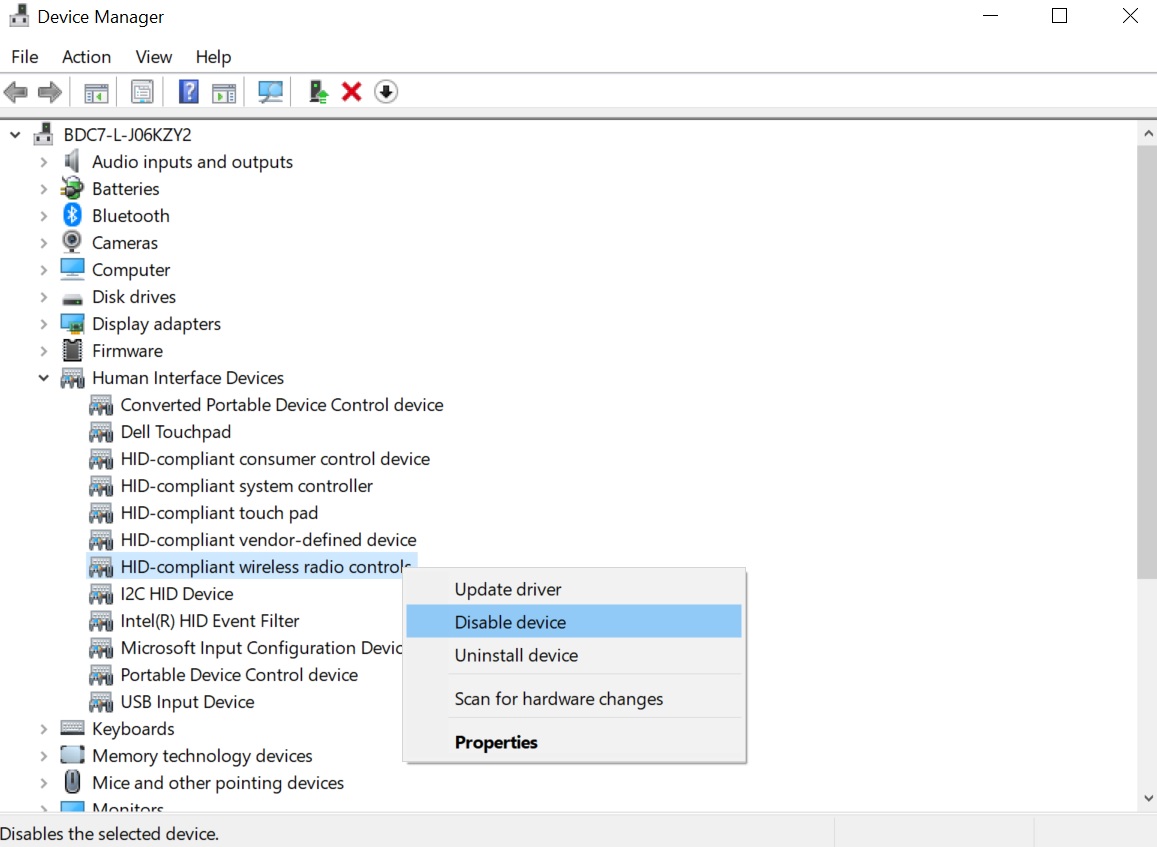Click Update driver in the context menu

pyautogui.click(x=507, y=589)
